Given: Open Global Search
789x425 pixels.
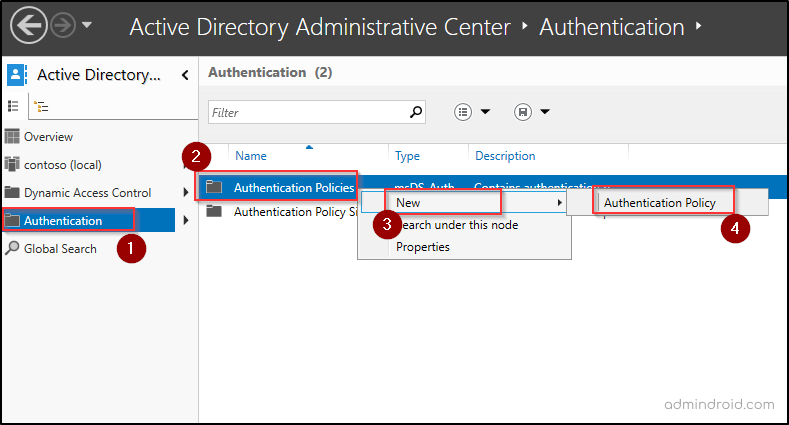Looking at the screenshot, I should pyautogui.click(x=60, y=248).
